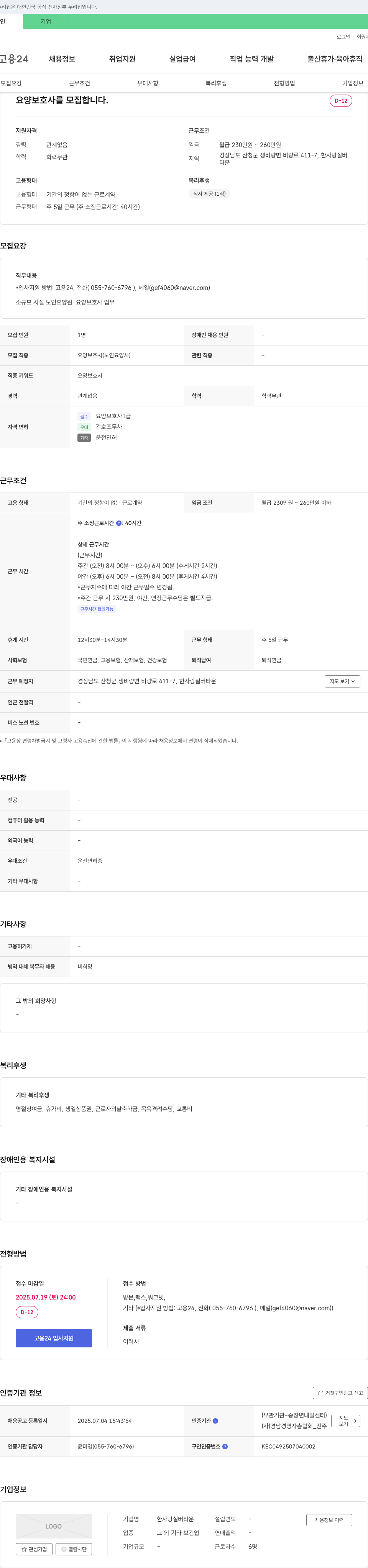Jump to 전형방법 section tab
The image size is (368, 1568).
point(284,83)
